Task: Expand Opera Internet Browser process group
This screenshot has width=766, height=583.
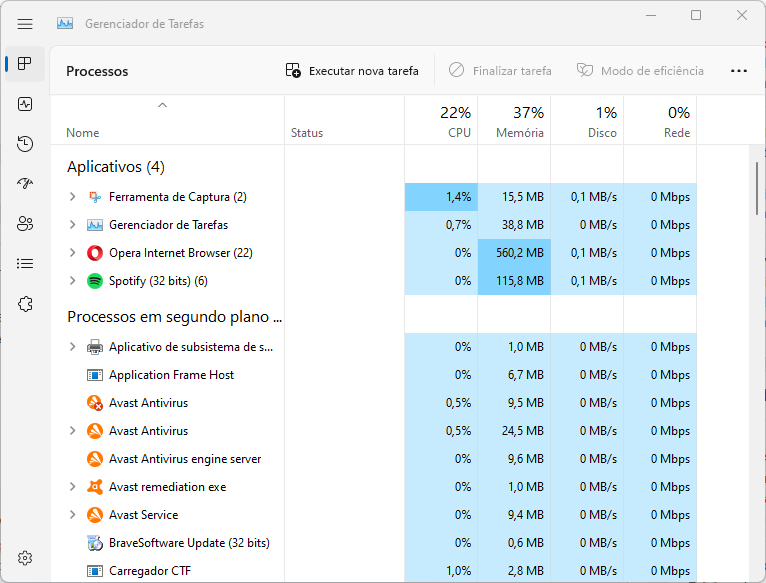Action: [x=72, y=253]
